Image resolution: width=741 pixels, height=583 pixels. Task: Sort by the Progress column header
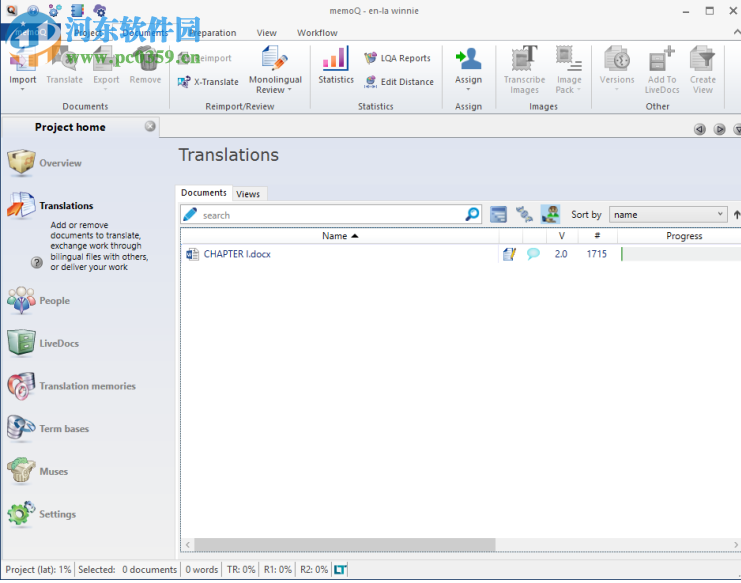coord(683,236)
